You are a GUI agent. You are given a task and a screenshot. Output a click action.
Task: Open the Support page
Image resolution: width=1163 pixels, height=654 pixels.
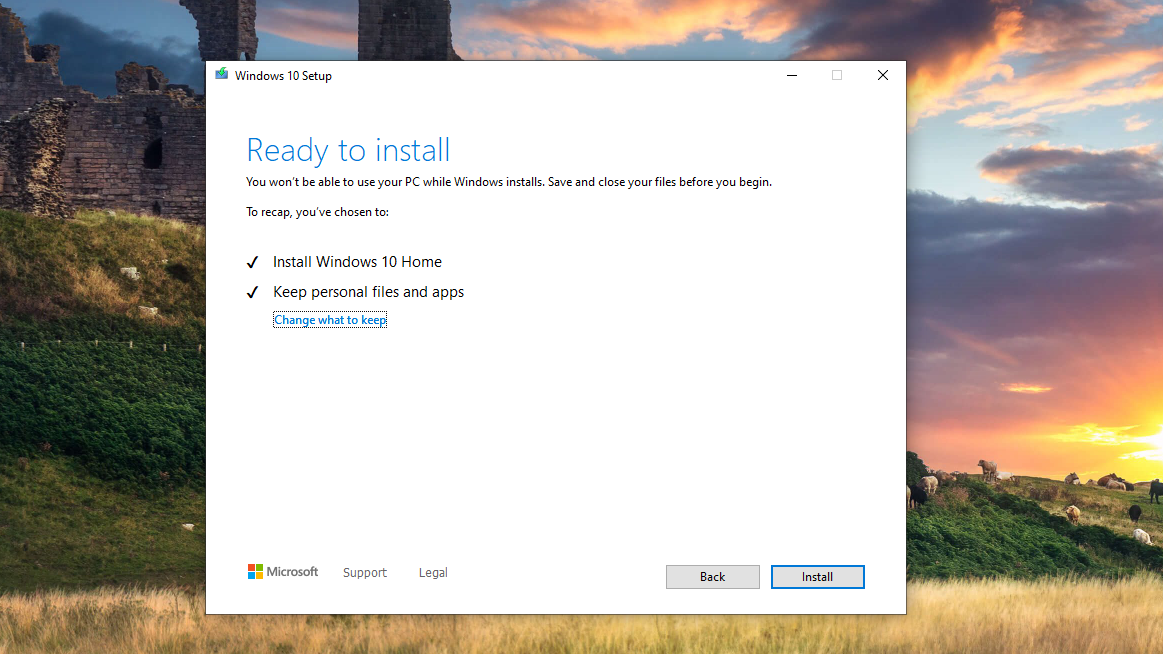coord(364,572)
